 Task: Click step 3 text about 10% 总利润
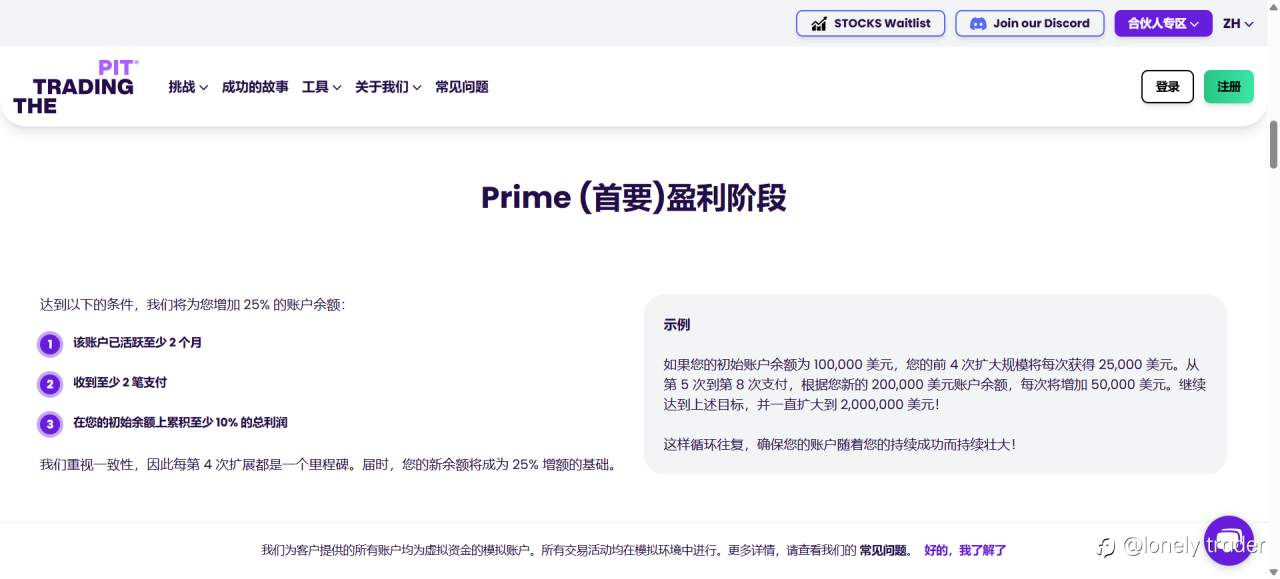pyautogui.click(x=180, y=422)
